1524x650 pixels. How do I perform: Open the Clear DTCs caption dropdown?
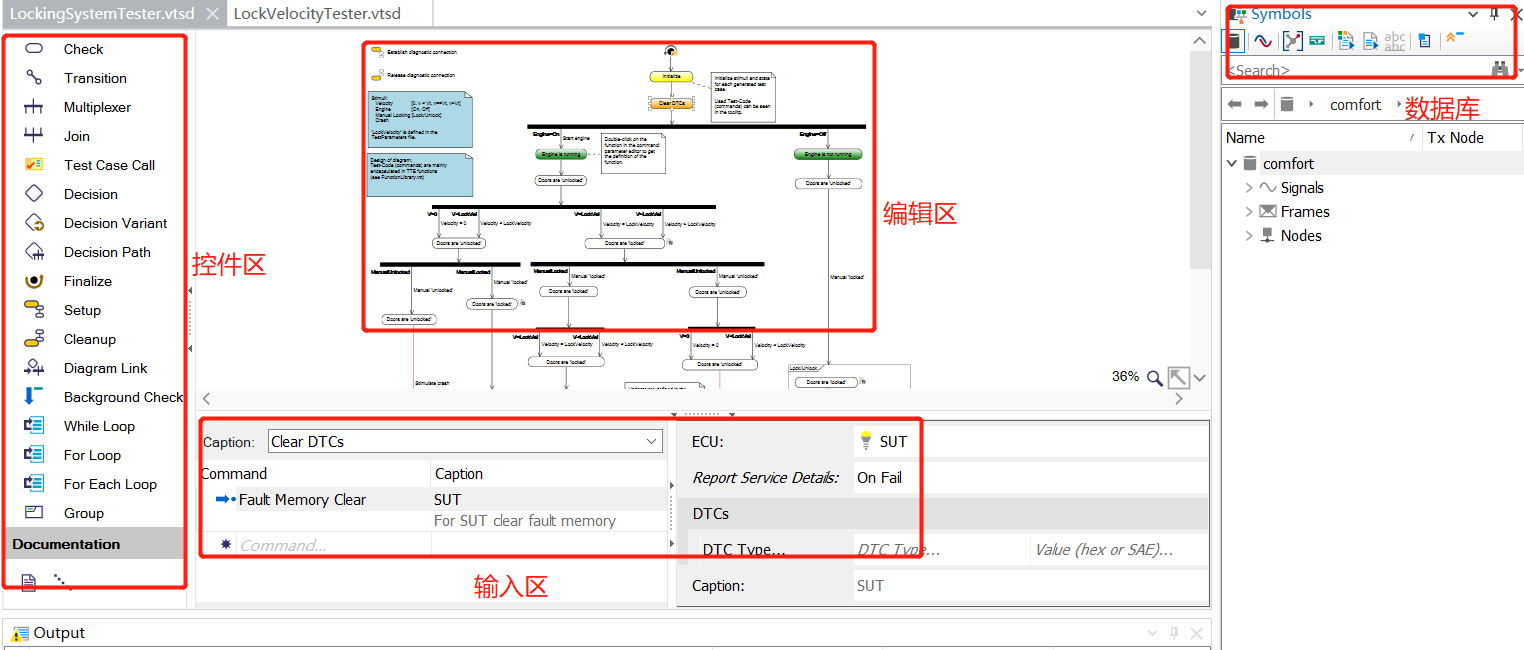[653, 441]
